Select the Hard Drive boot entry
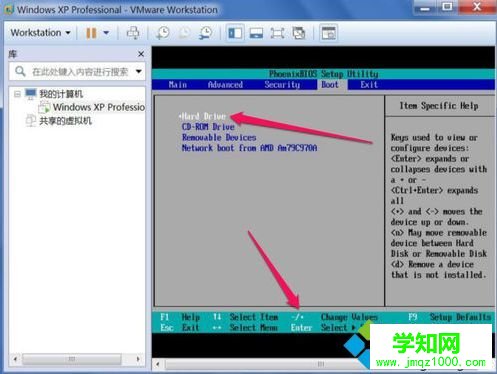 pos(203,116)
